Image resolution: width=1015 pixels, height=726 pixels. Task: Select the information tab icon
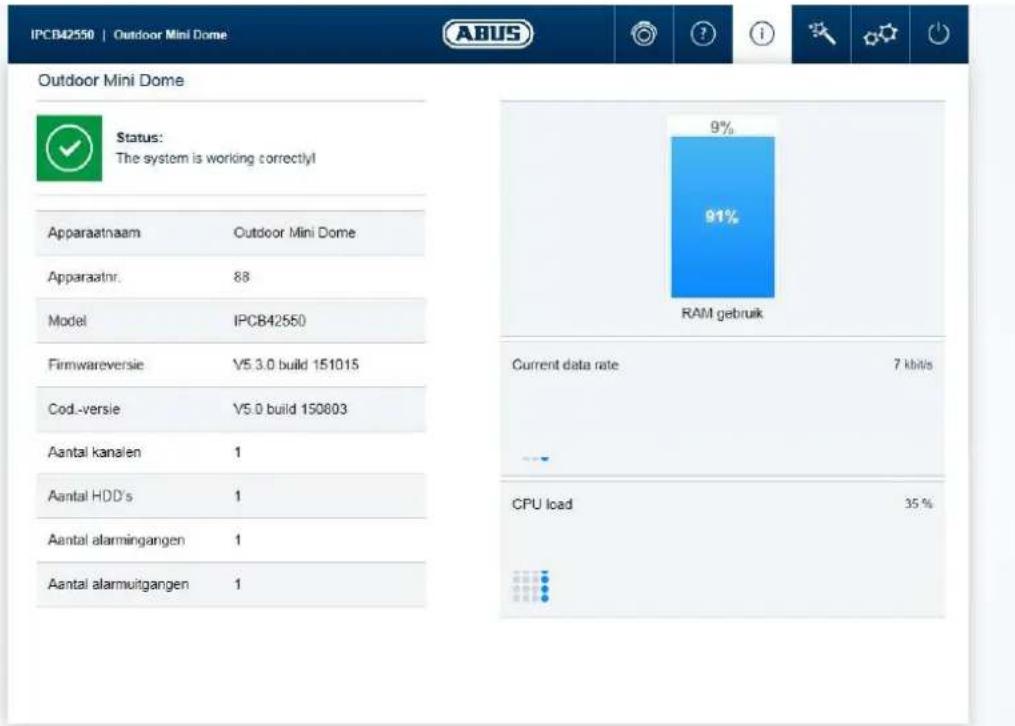click(762, 34)
